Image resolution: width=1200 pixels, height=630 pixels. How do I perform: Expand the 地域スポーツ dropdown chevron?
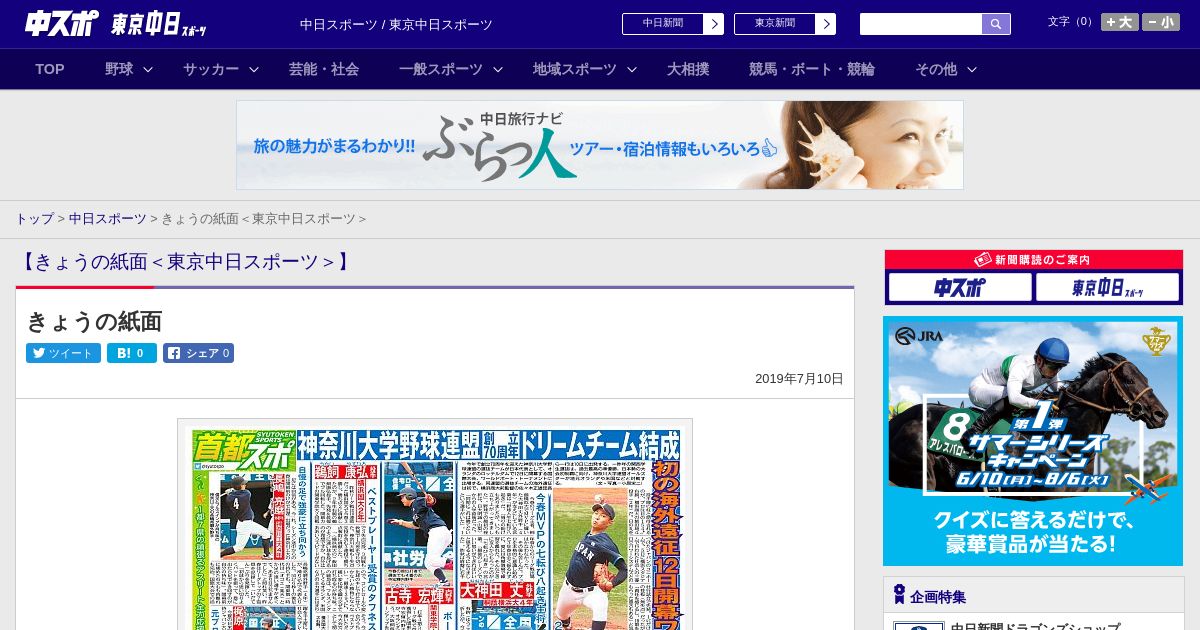(x=632, y=70)
